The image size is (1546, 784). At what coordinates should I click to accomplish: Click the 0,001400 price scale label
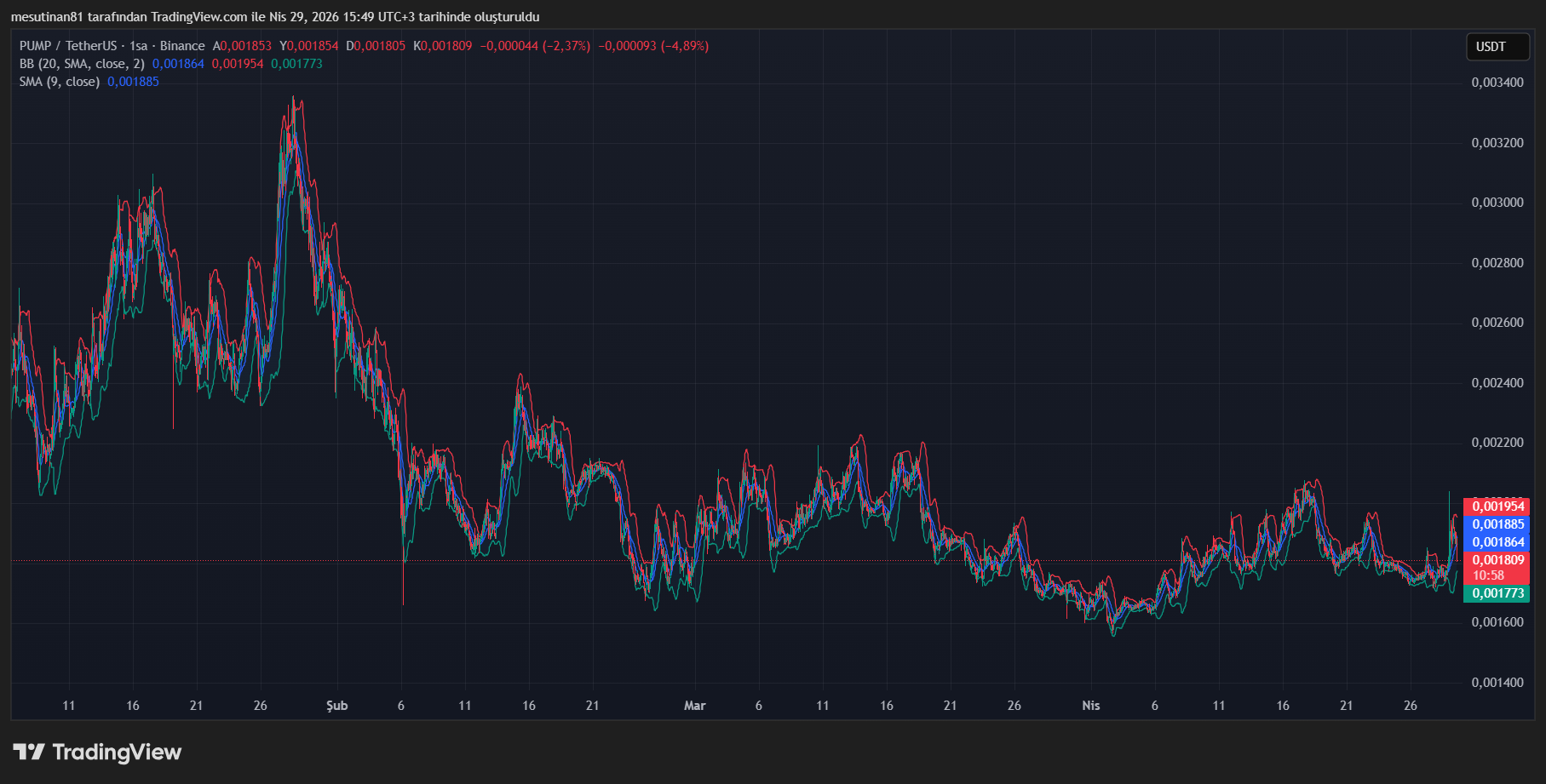(x=1497, y=683)
